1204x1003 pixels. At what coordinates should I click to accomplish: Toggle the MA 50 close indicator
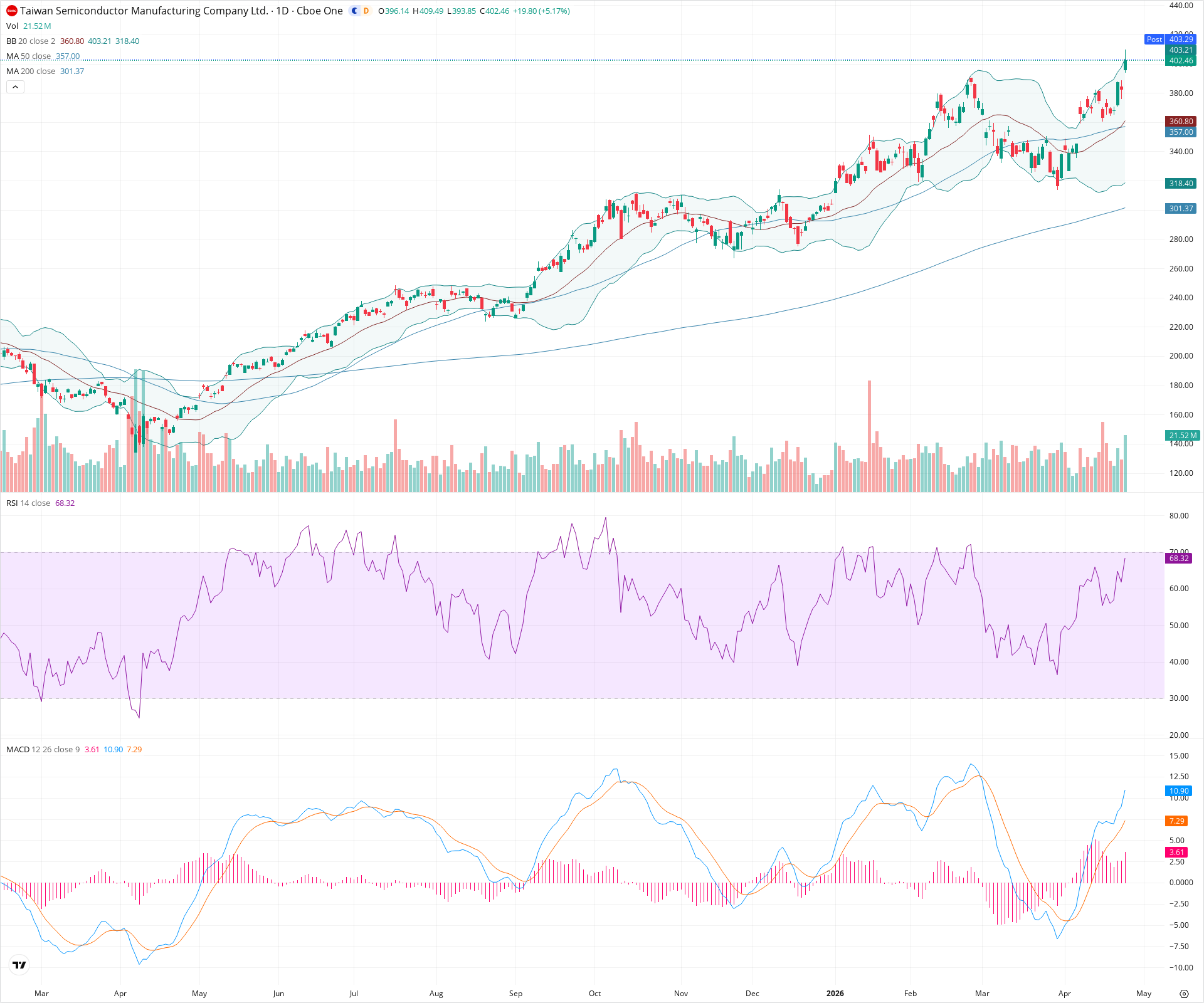[28, 56]
